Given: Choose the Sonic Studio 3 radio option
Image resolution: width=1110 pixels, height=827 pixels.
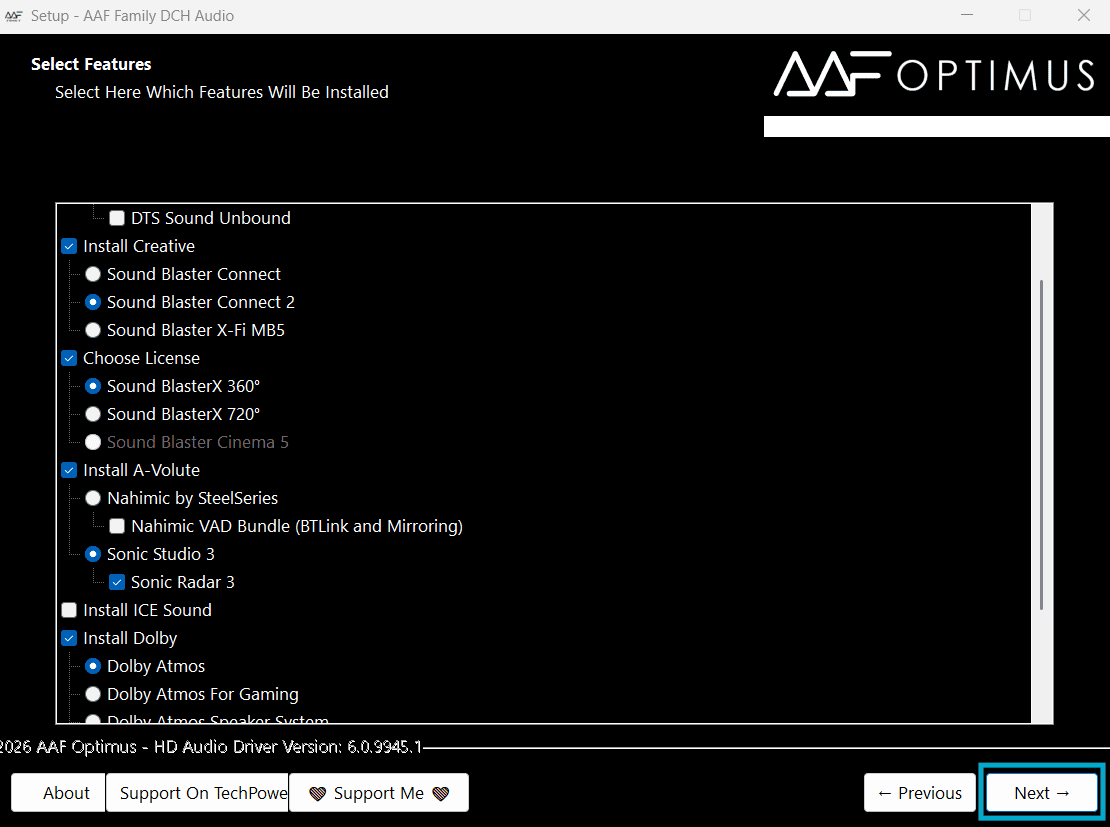Looking at the screenshot, I should tap(93, 554).
